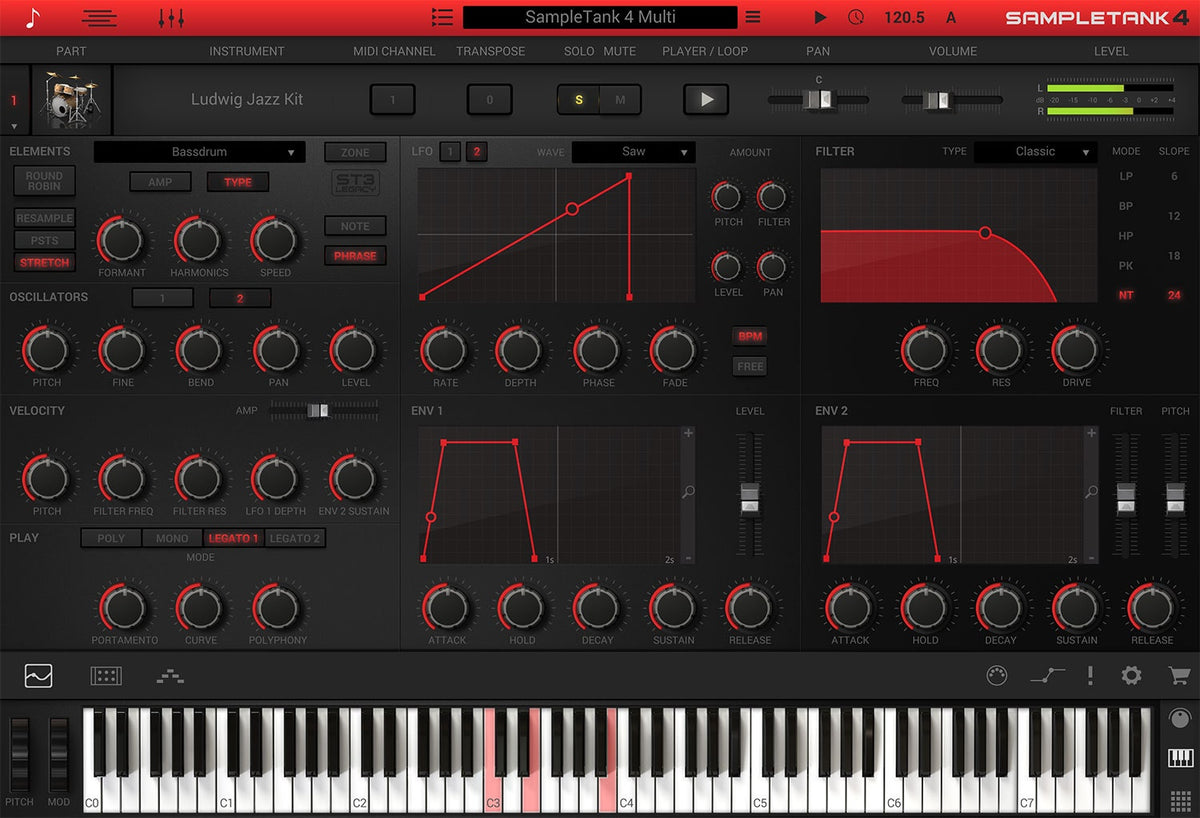Click the tempo sync clock icon
Viewport: 1200px width, 818px height.
pyautogui.click(x=856, y=17)
